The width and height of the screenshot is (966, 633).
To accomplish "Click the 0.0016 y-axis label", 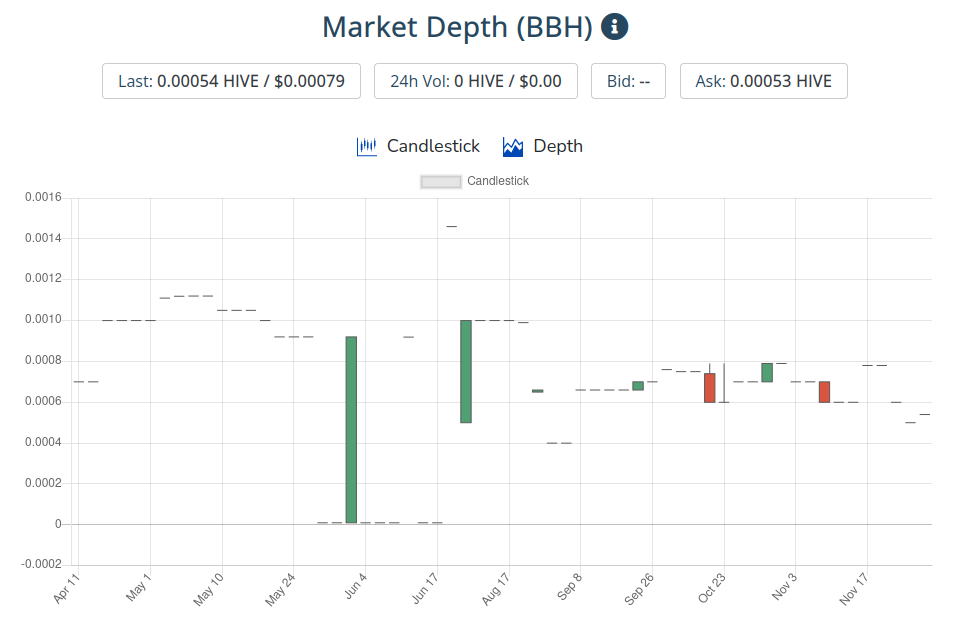I will [43, 197].
